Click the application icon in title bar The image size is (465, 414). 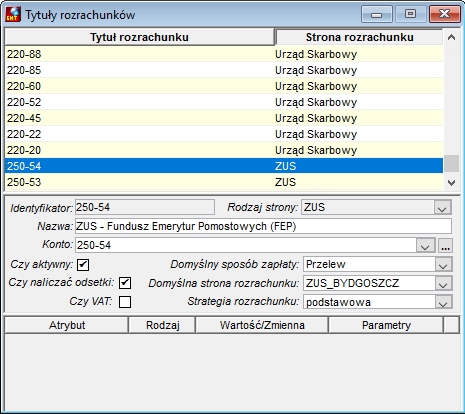coord(13,14)
